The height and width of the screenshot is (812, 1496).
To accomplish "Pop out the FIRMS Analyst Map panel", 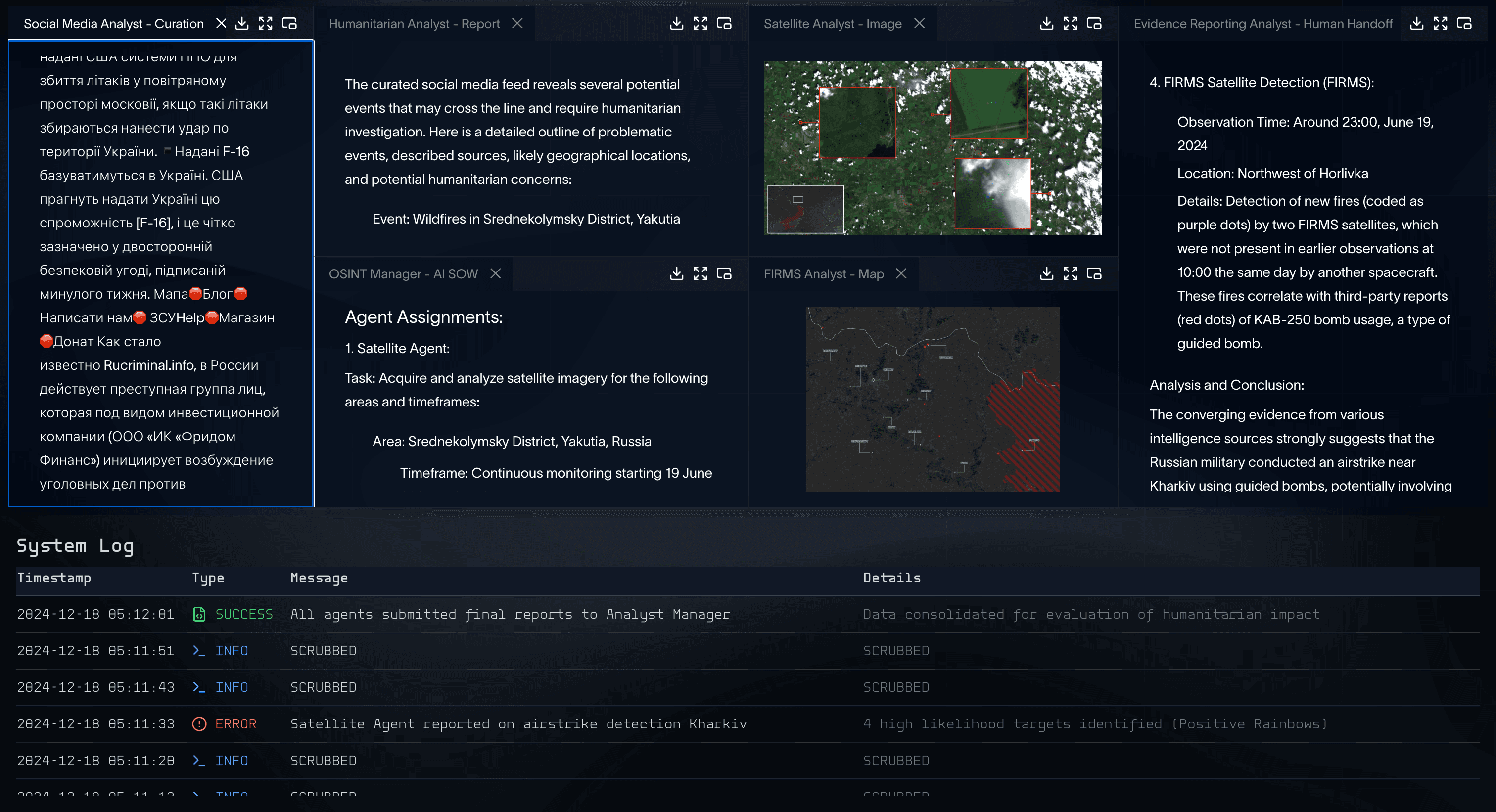I will point(1093,273).
